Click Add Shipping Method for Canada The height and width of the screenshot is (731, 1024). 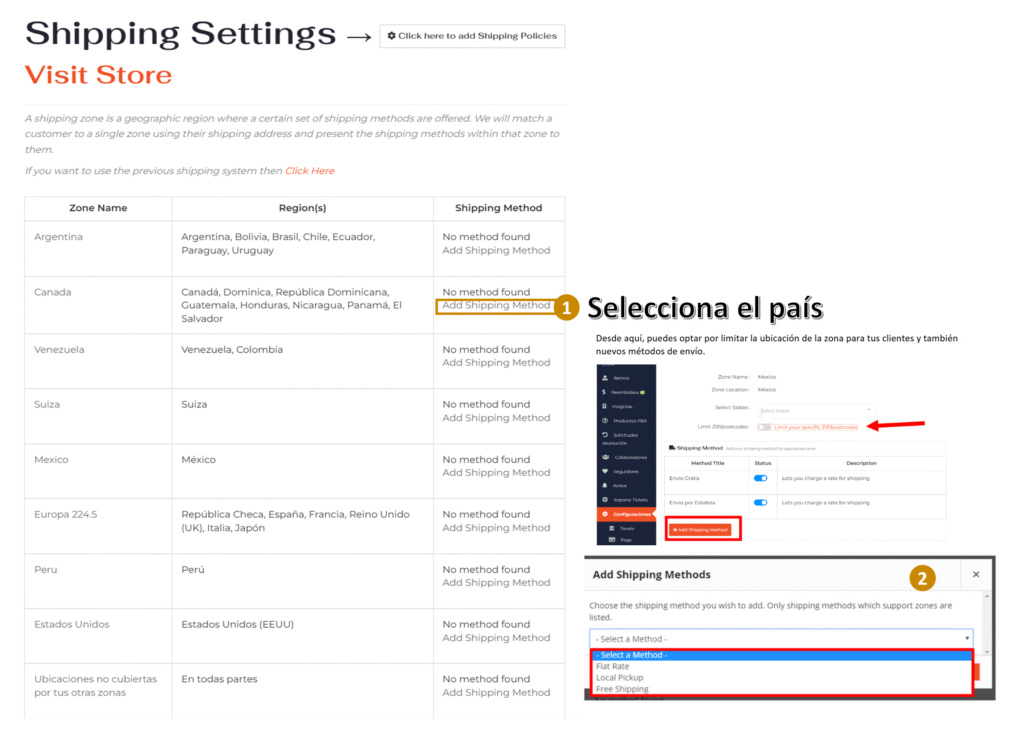(x=496, y=306)
